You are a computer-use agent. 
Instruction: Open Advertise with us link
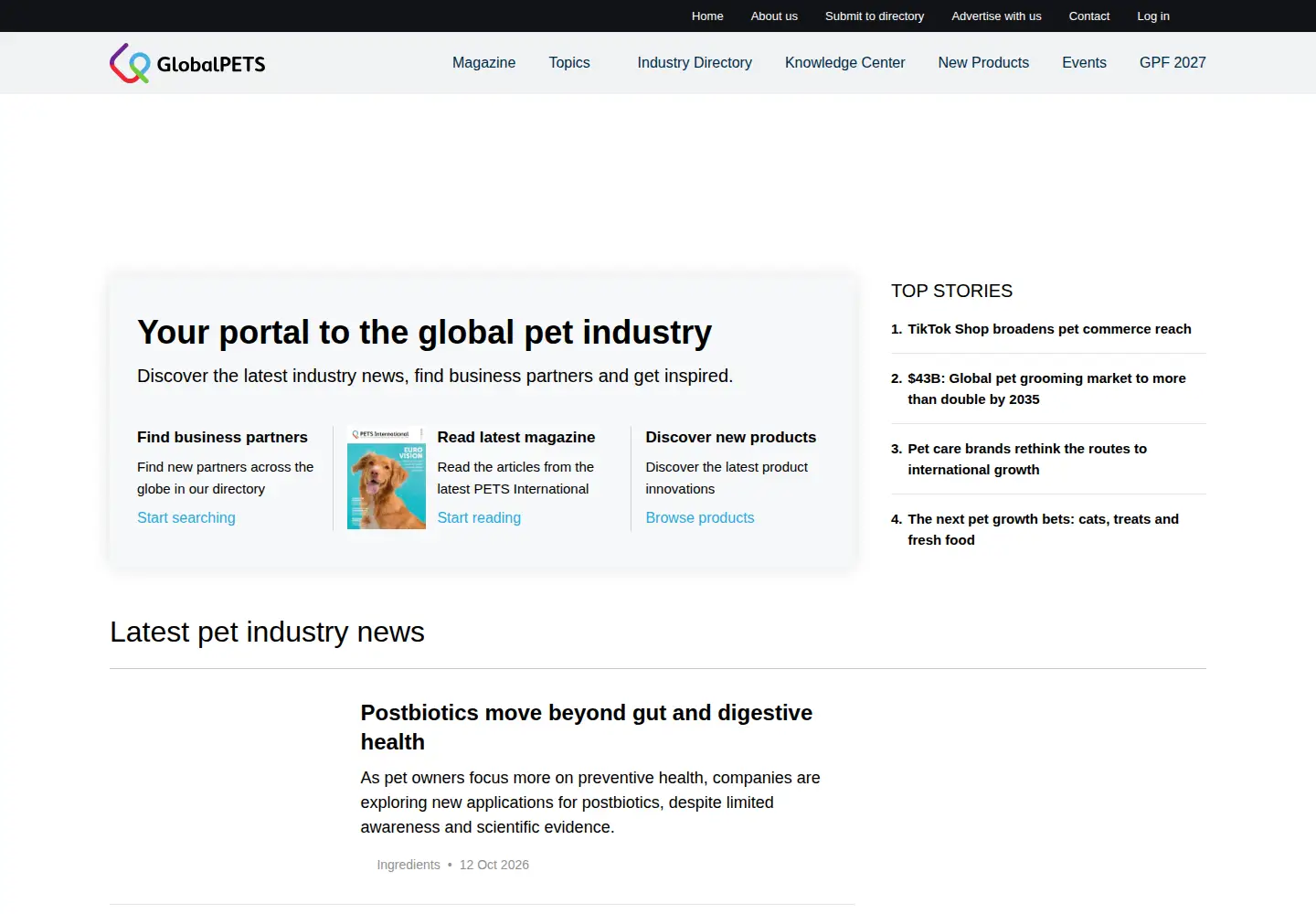click(x=996, y=16)
